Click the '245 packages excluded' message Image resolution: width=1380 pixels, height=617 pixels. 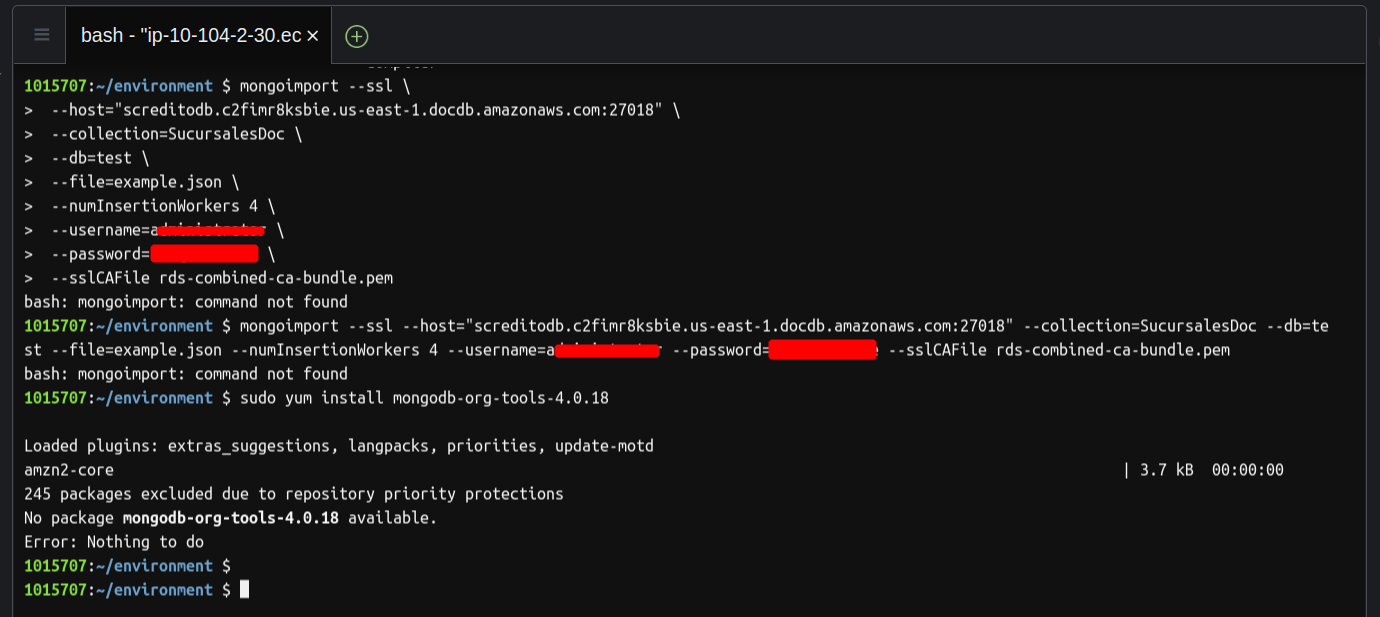[x=293, y=494]
